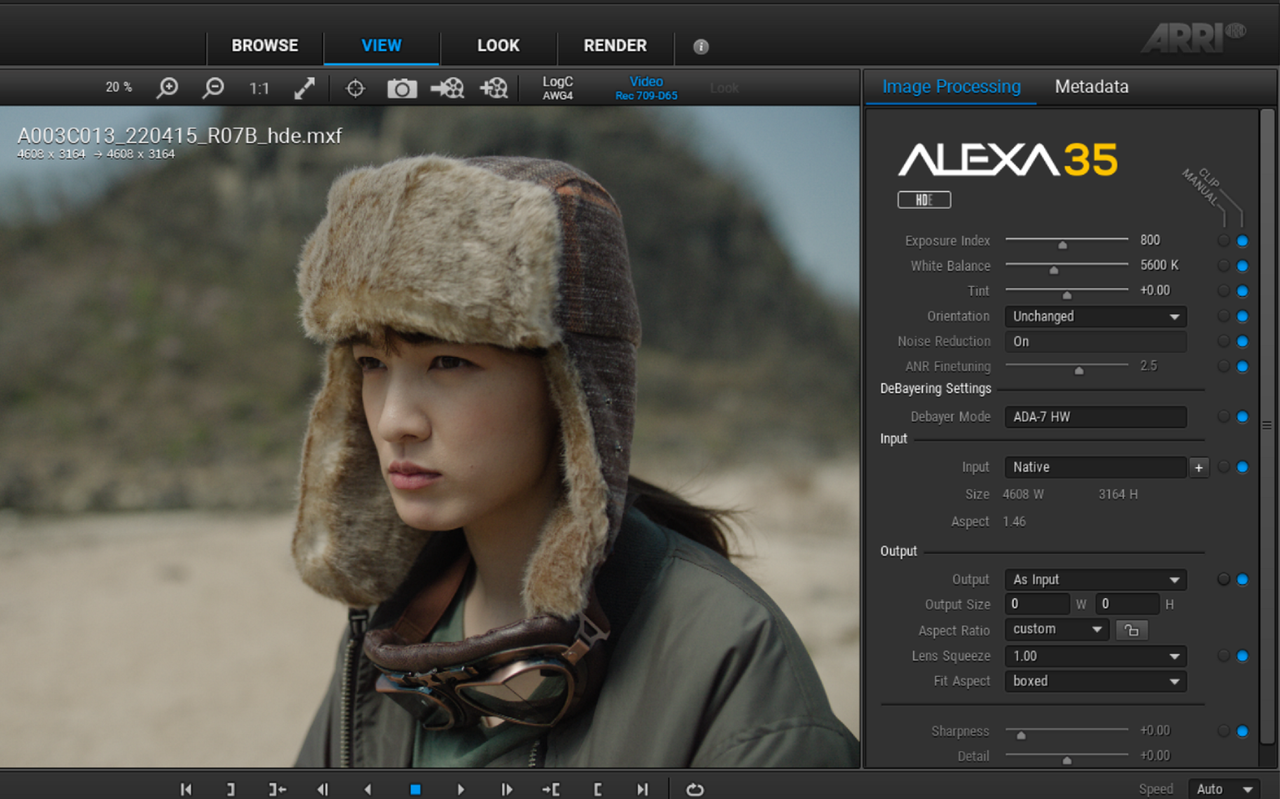This screenshot has height=799, width=1280.
Task: Expand the Output dropdown showing As Input
Action: tap(1095, 579)
